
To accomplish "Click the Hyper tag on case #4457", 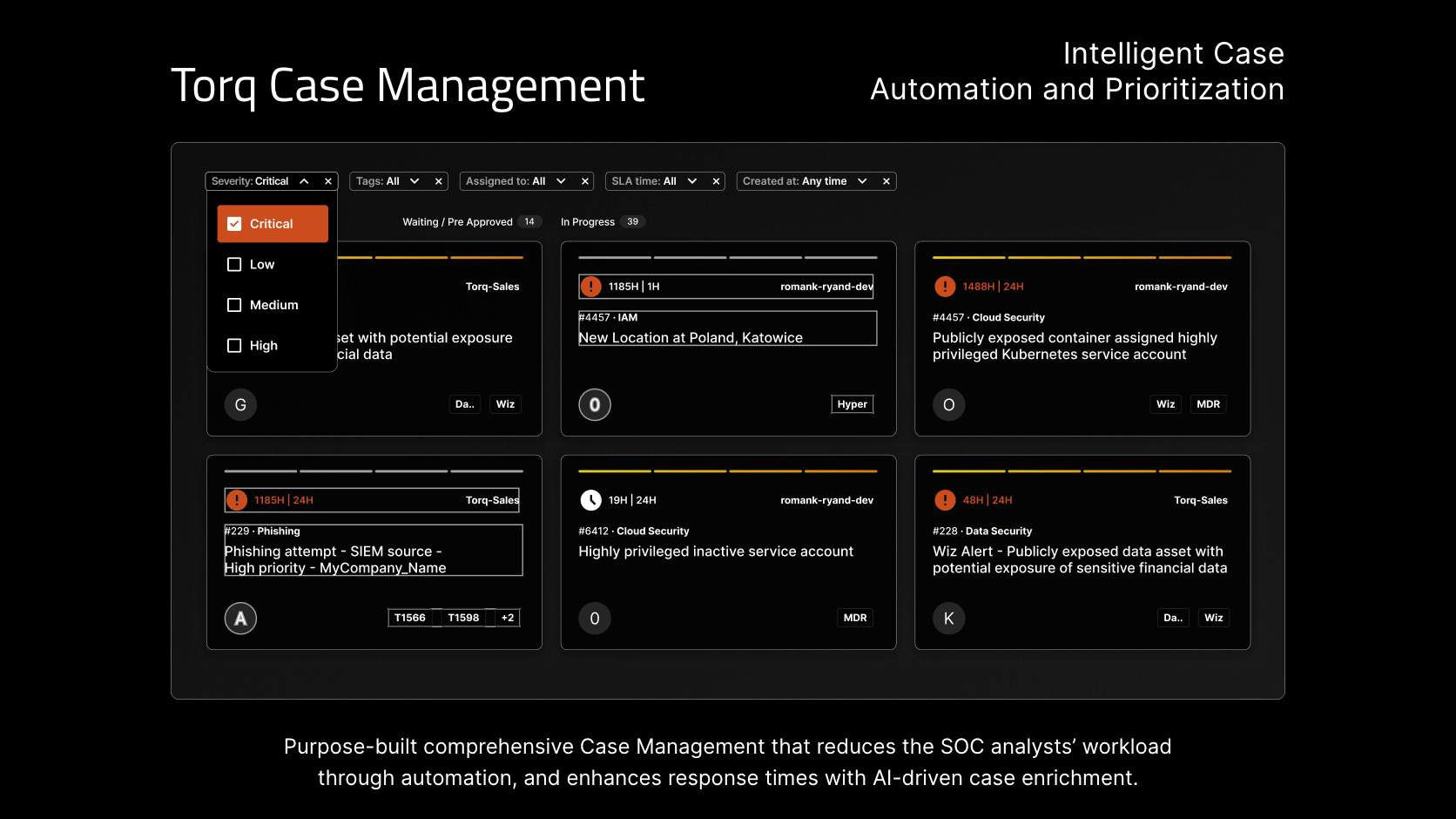I will (x=852, y=403).
